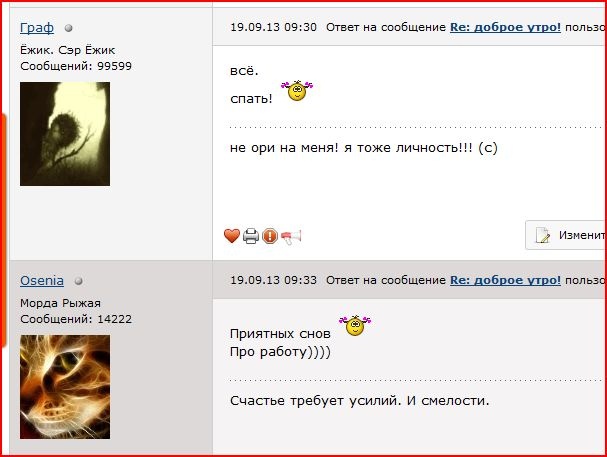Open Osenia's user profile link
Image resolution: width=607 pixels, height=457 pixels.
point(42,280)
